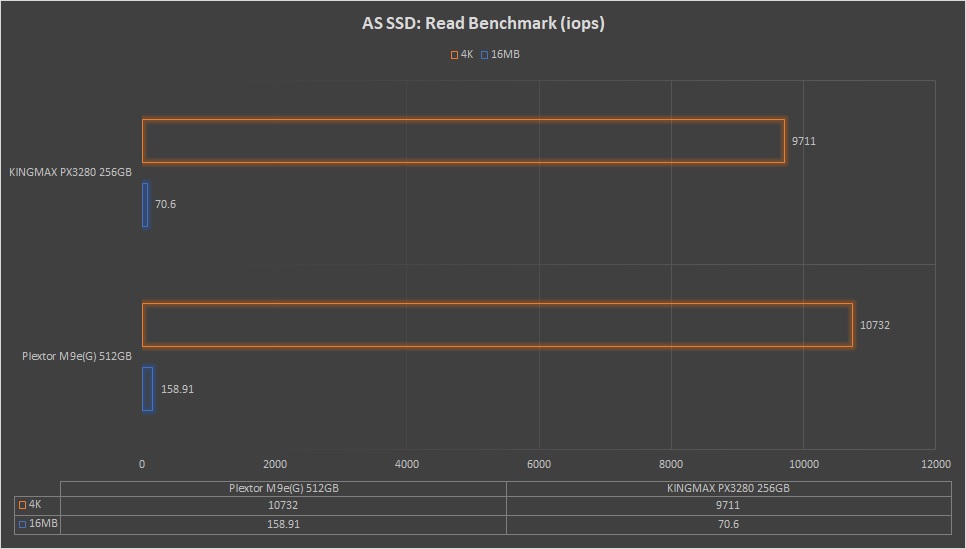Click the axis value '12000'

936,464
